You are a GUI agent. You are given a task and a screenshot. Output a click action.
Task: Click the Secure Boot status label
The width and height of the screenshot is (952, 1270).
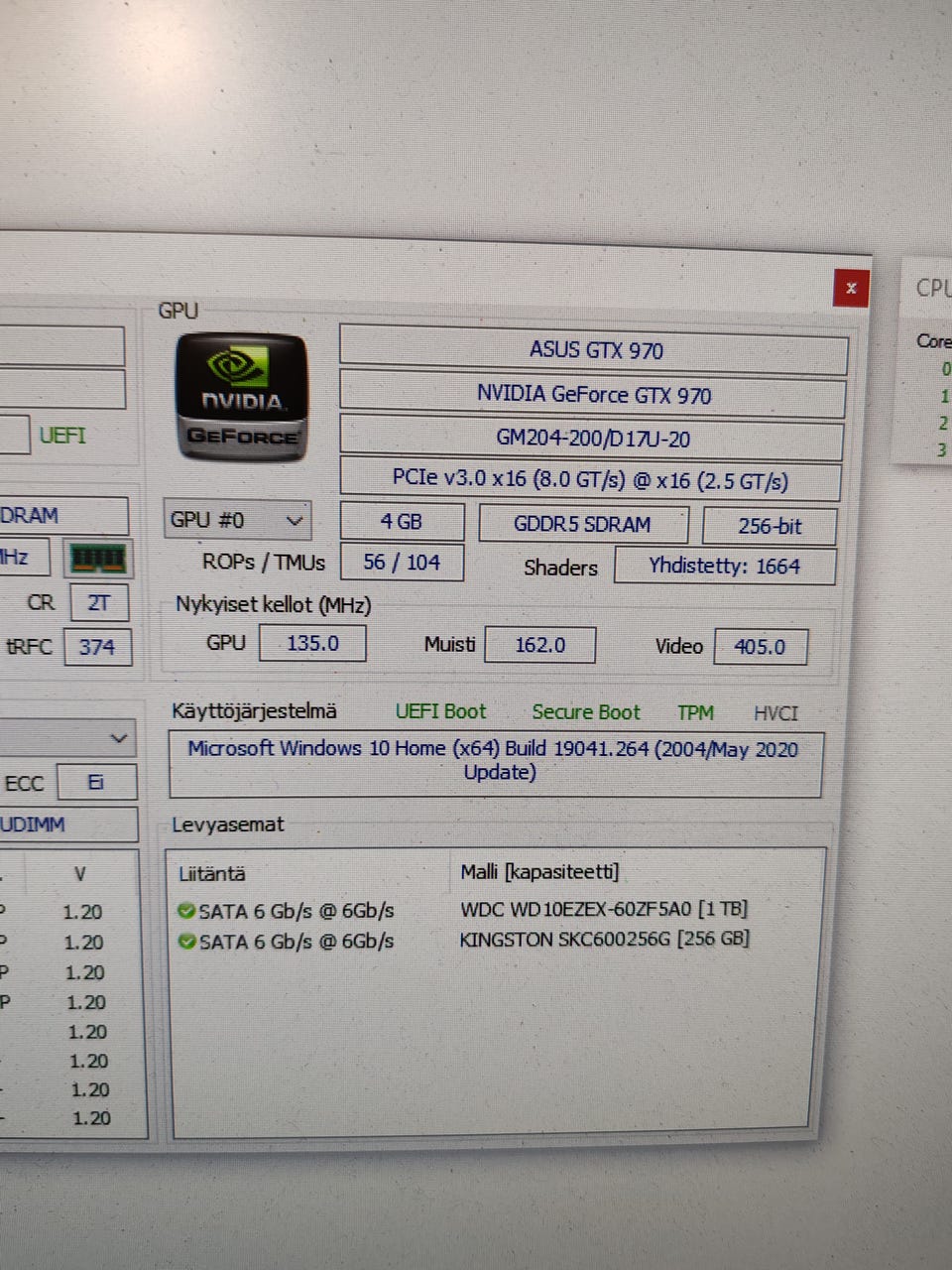[x=586, y=712]
